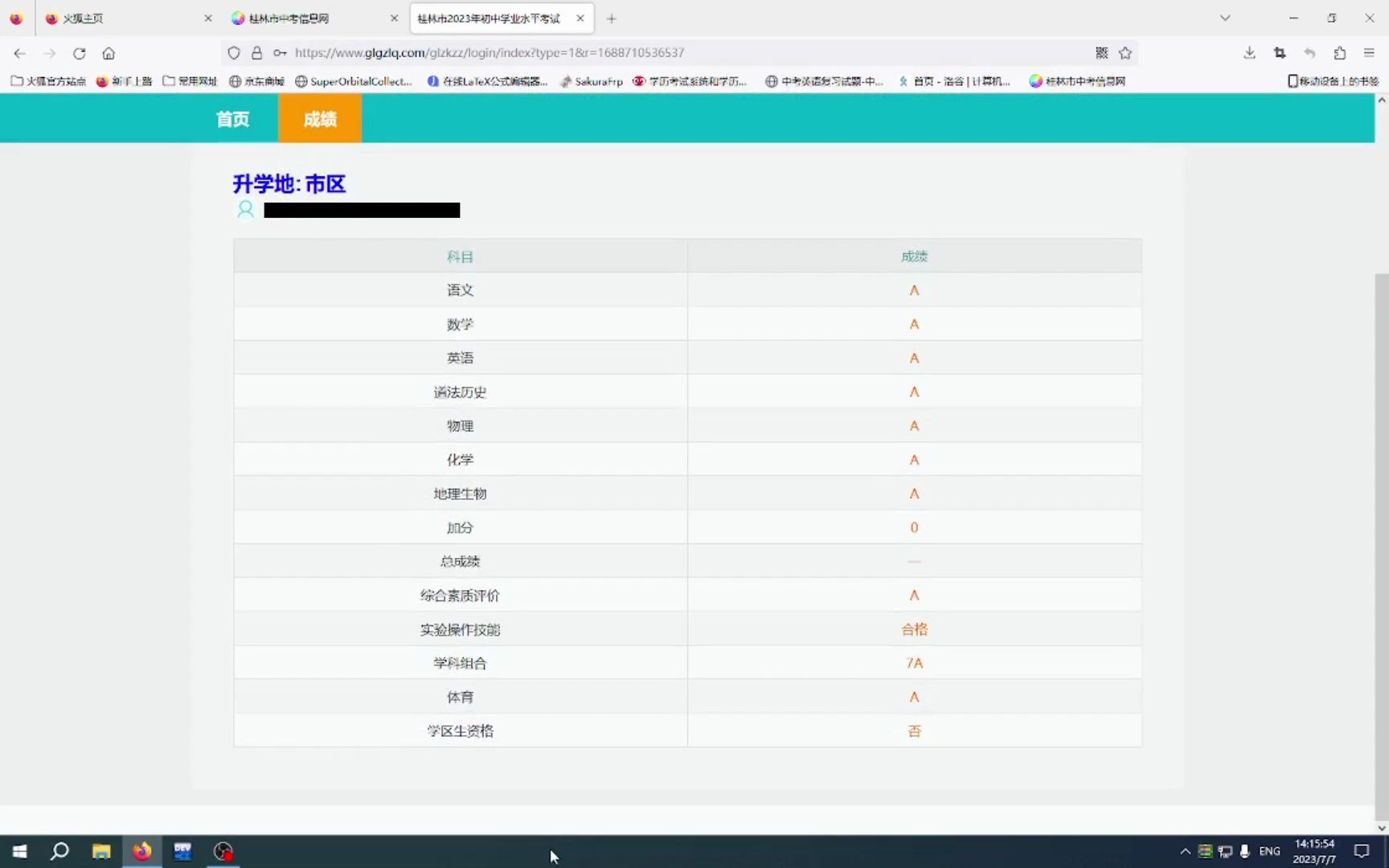Open the 火狐官方站点 bookmark

(48, 81)
